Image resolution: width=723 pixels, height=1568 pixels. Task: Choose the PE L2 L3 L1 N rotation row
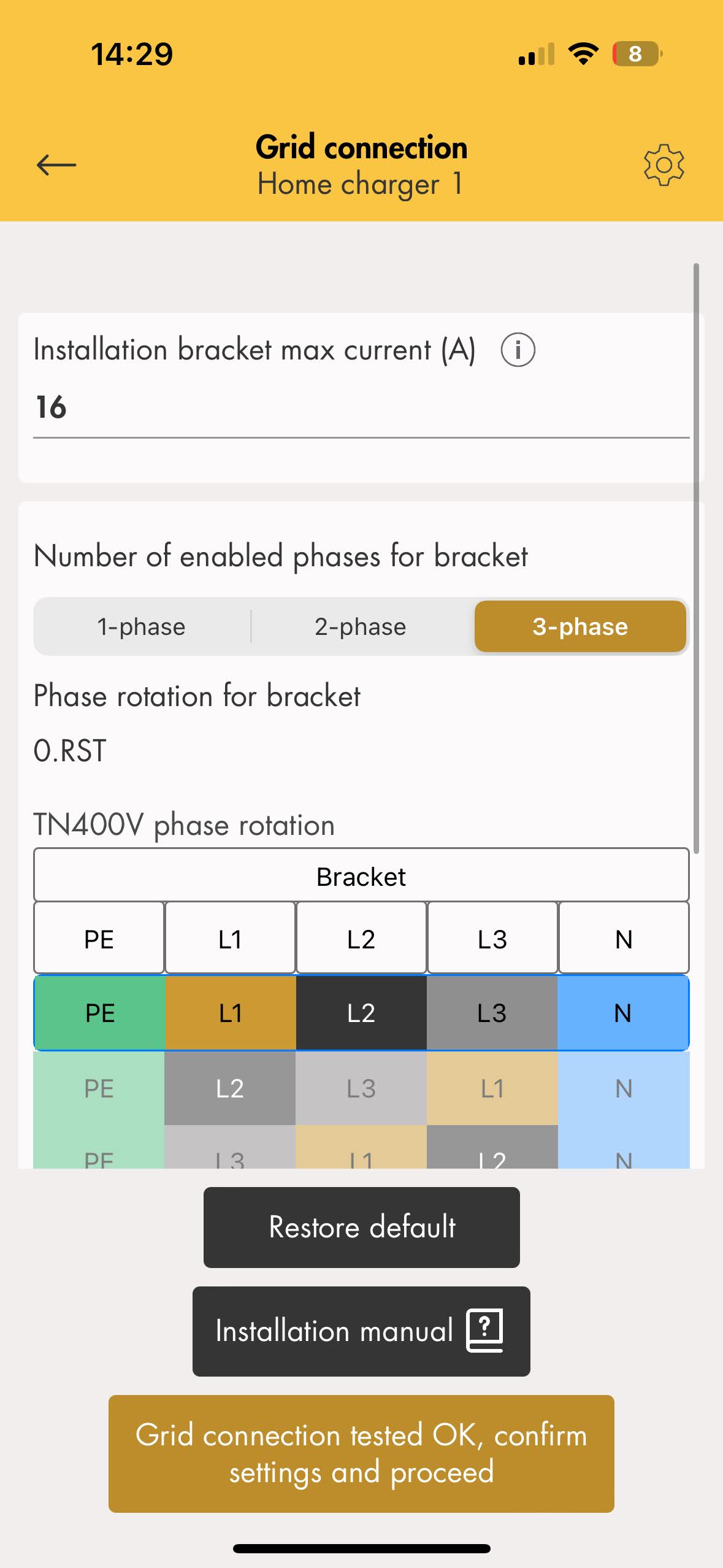(x=361, y=1088)
